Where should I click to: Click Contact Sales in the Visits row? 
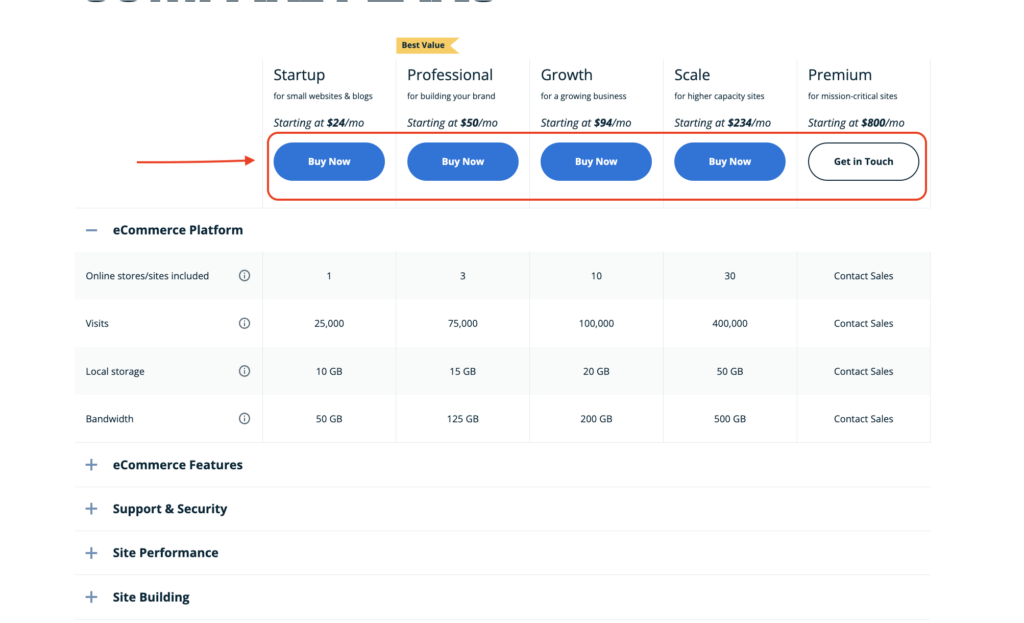(863, 324)
